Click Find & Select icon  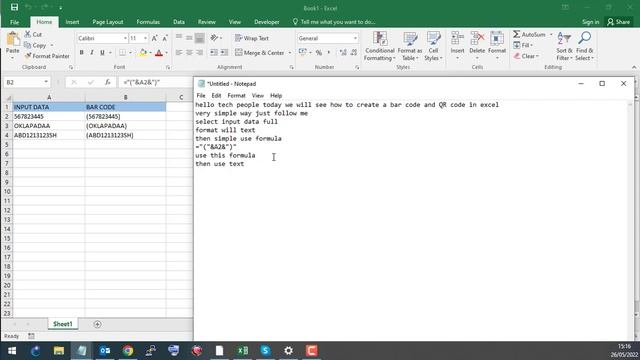point(584,39)
